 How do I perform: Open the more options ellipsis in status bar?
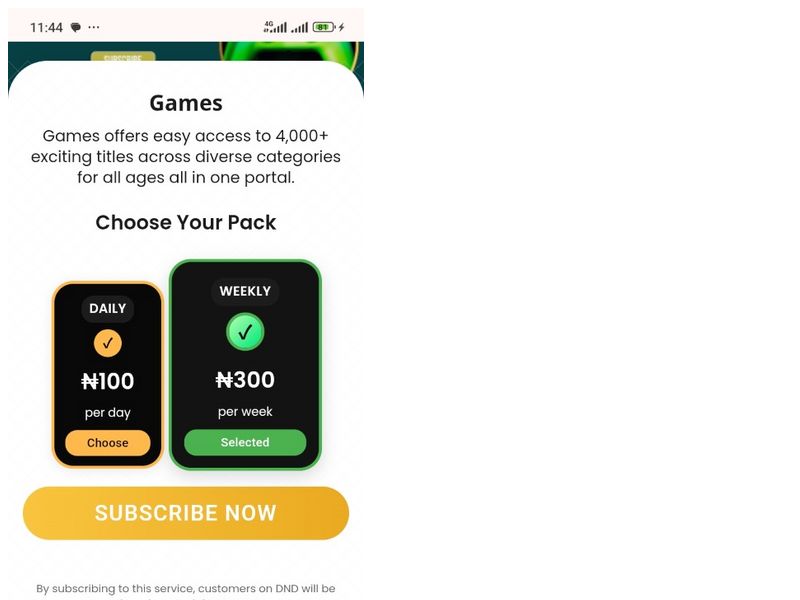[x=94, y=26]
